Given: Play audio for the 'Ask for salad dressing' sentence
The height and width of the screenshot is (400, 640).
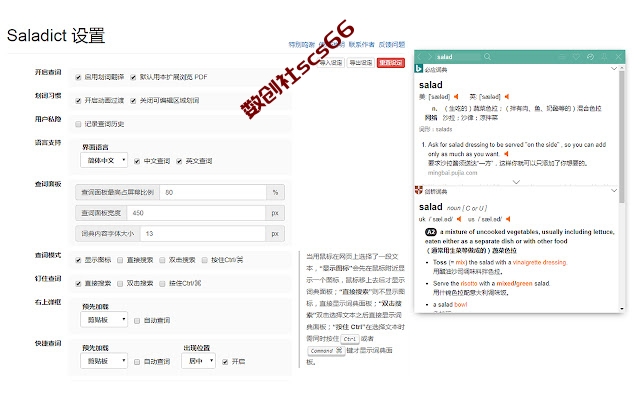Looking at the screenshot, I should coord(506,154).
